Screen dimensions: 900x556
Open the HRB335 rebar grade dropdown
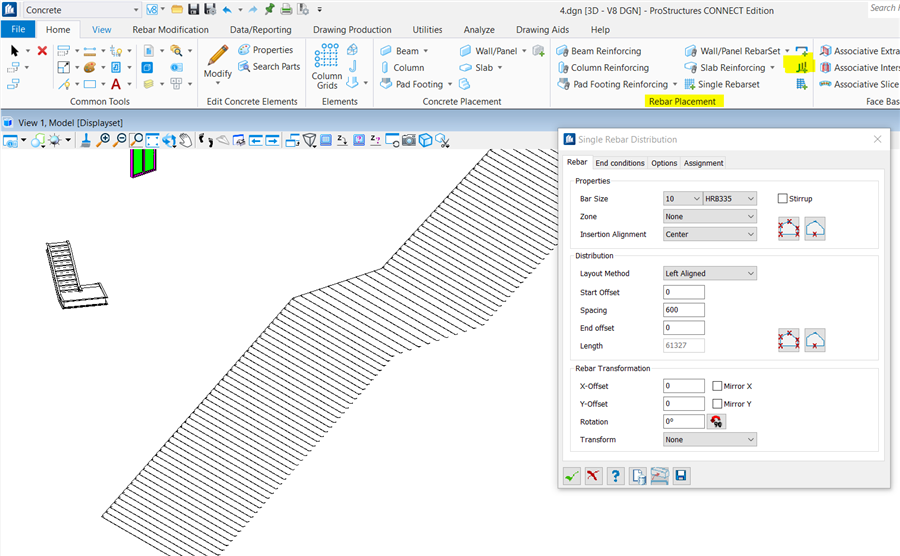(730, 199)
